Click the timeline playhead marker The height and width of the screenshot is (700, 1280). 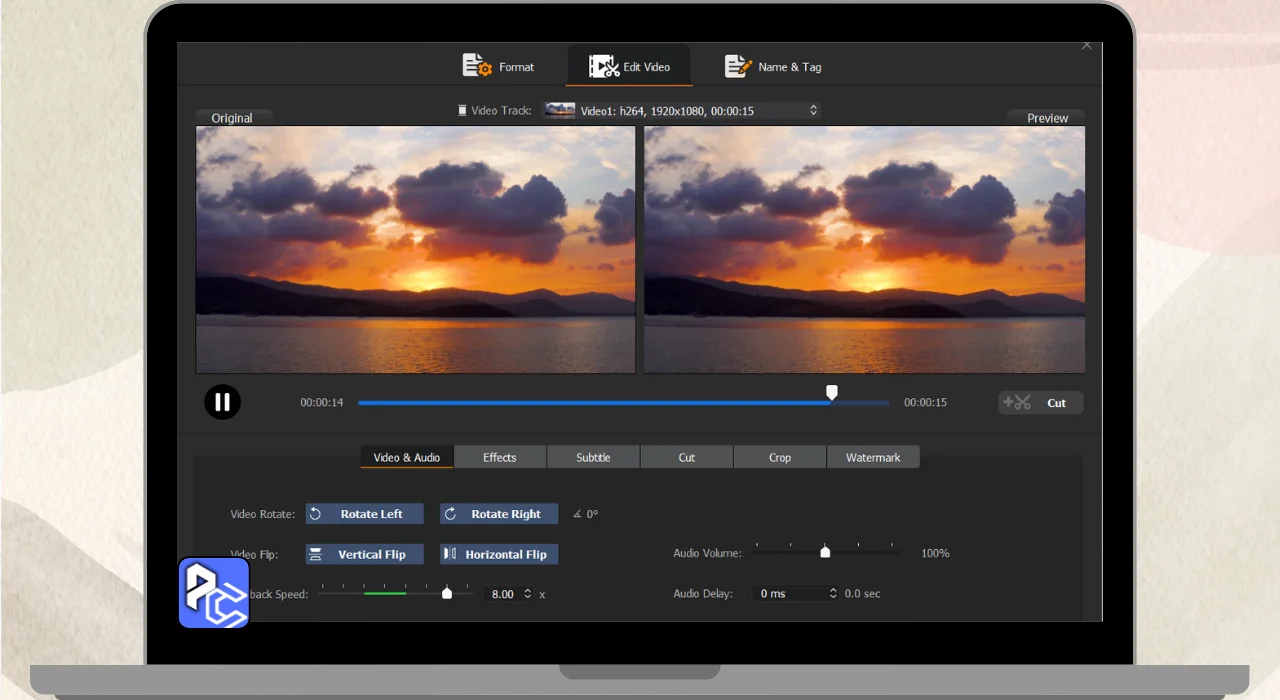pyautogui.click(x=832, y=393)
